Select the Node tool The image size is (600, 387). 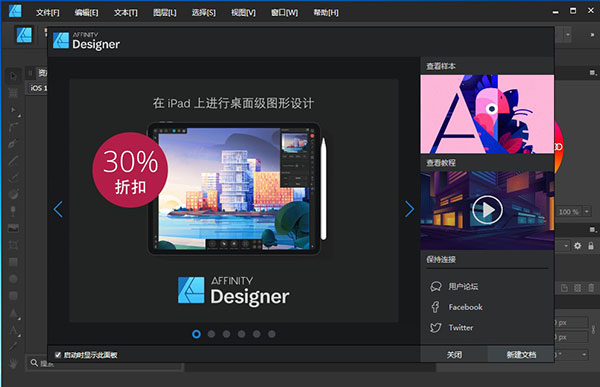13,110
